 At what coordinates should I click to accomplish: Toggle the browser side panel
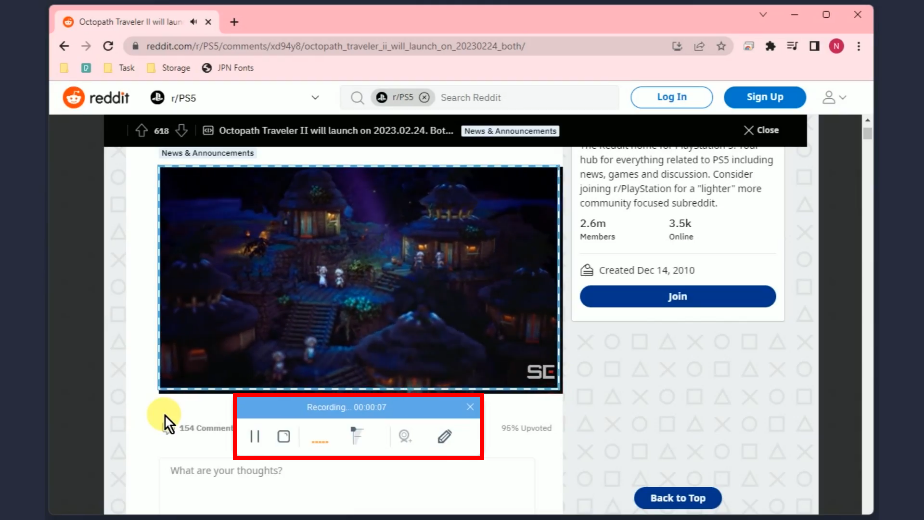point(814,46)
